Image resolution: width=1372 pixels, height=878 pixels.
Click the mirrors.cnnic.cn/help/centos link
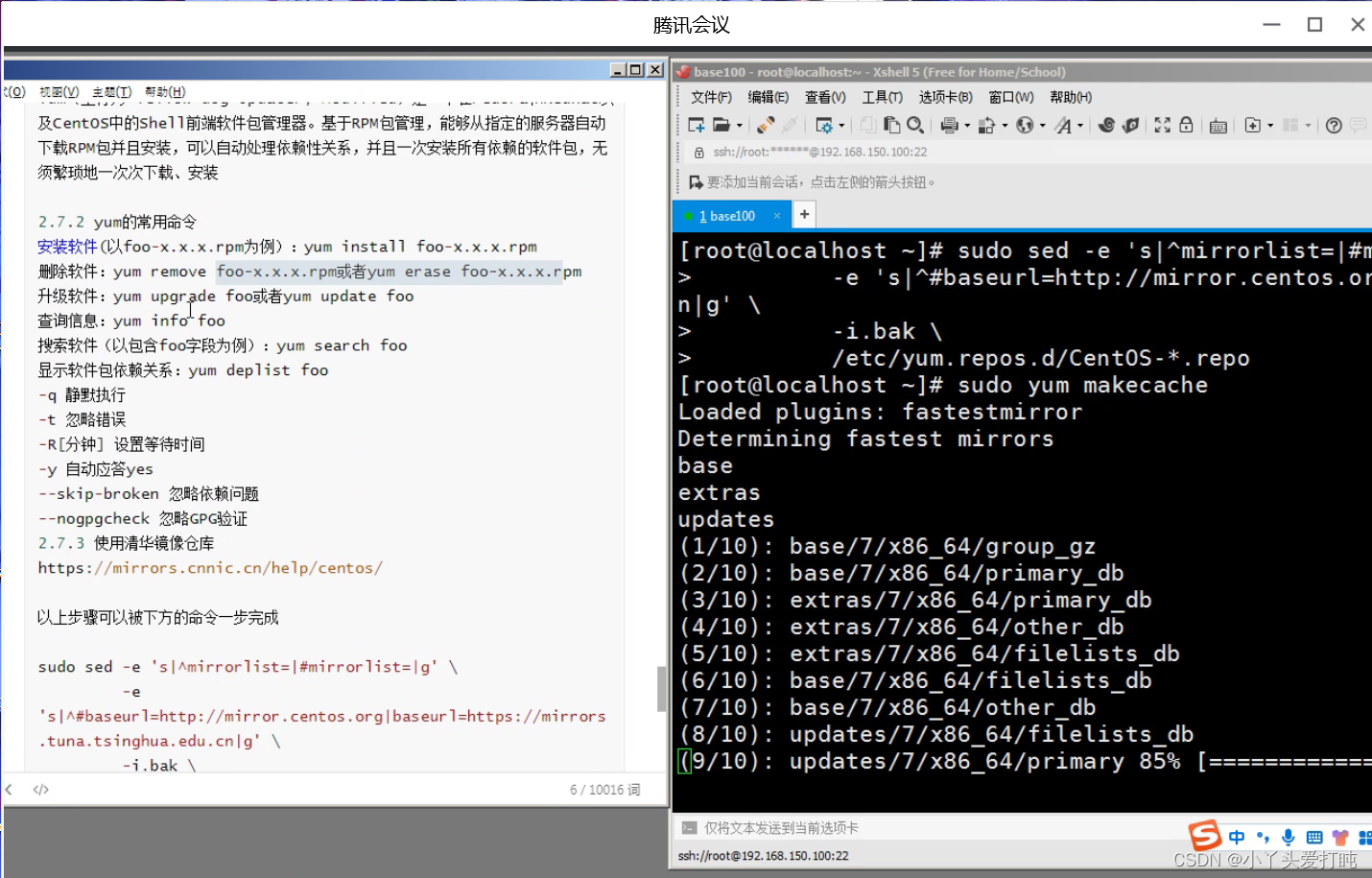click(210, 568)
